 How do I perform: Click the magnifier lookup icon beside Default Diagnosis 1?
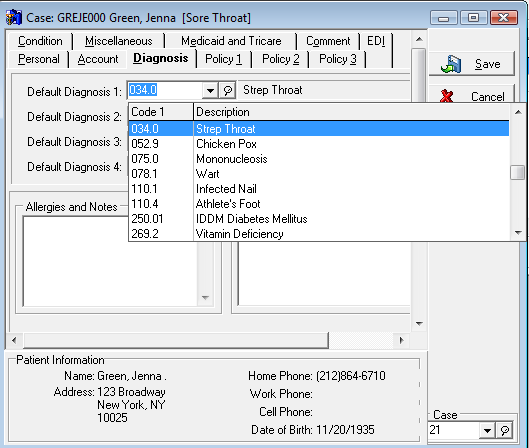(227, 90)
